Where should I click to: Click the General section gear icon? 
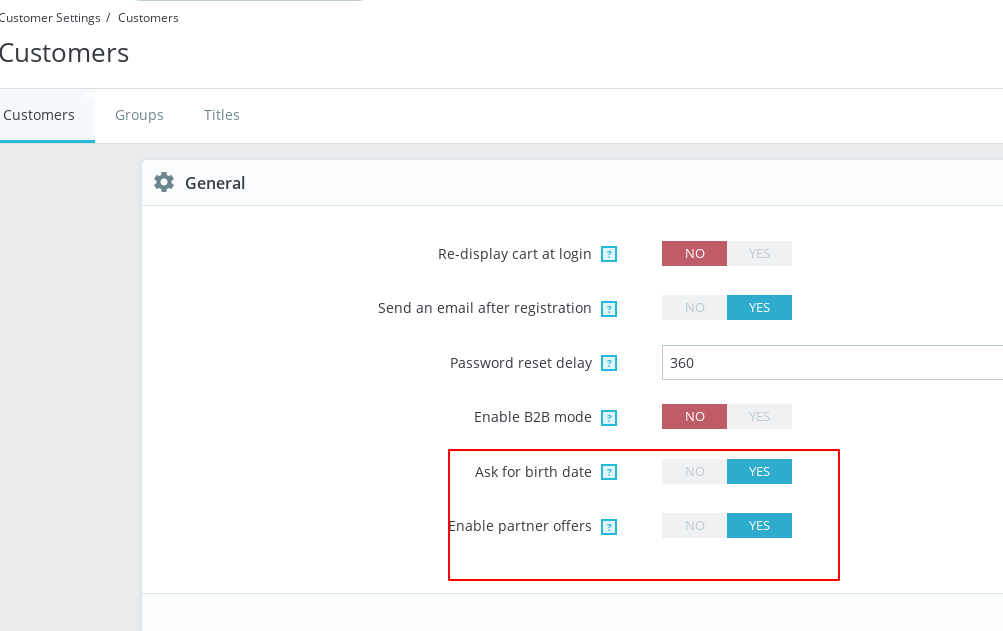(x=164, y=182)
